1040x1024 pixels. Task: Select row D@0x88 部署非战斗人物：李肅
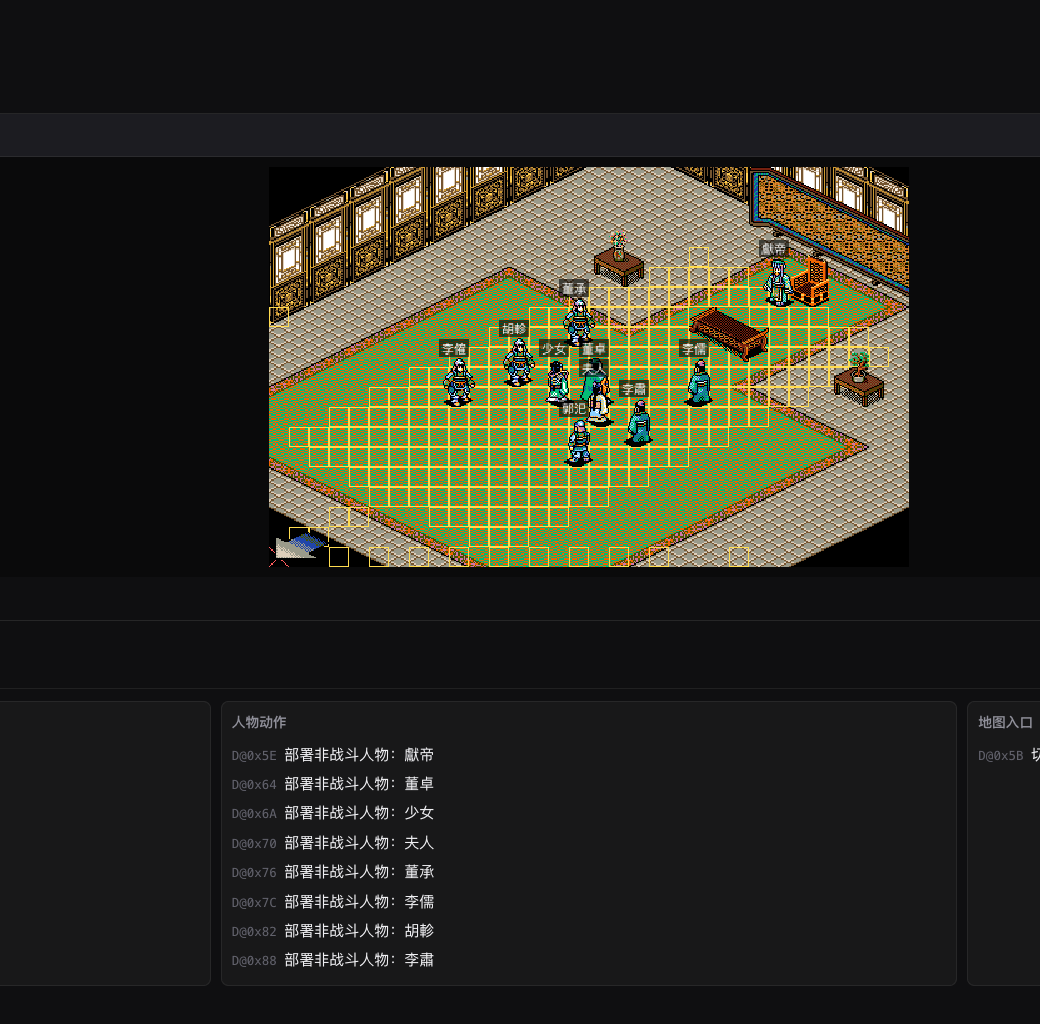tap(588, 960)
